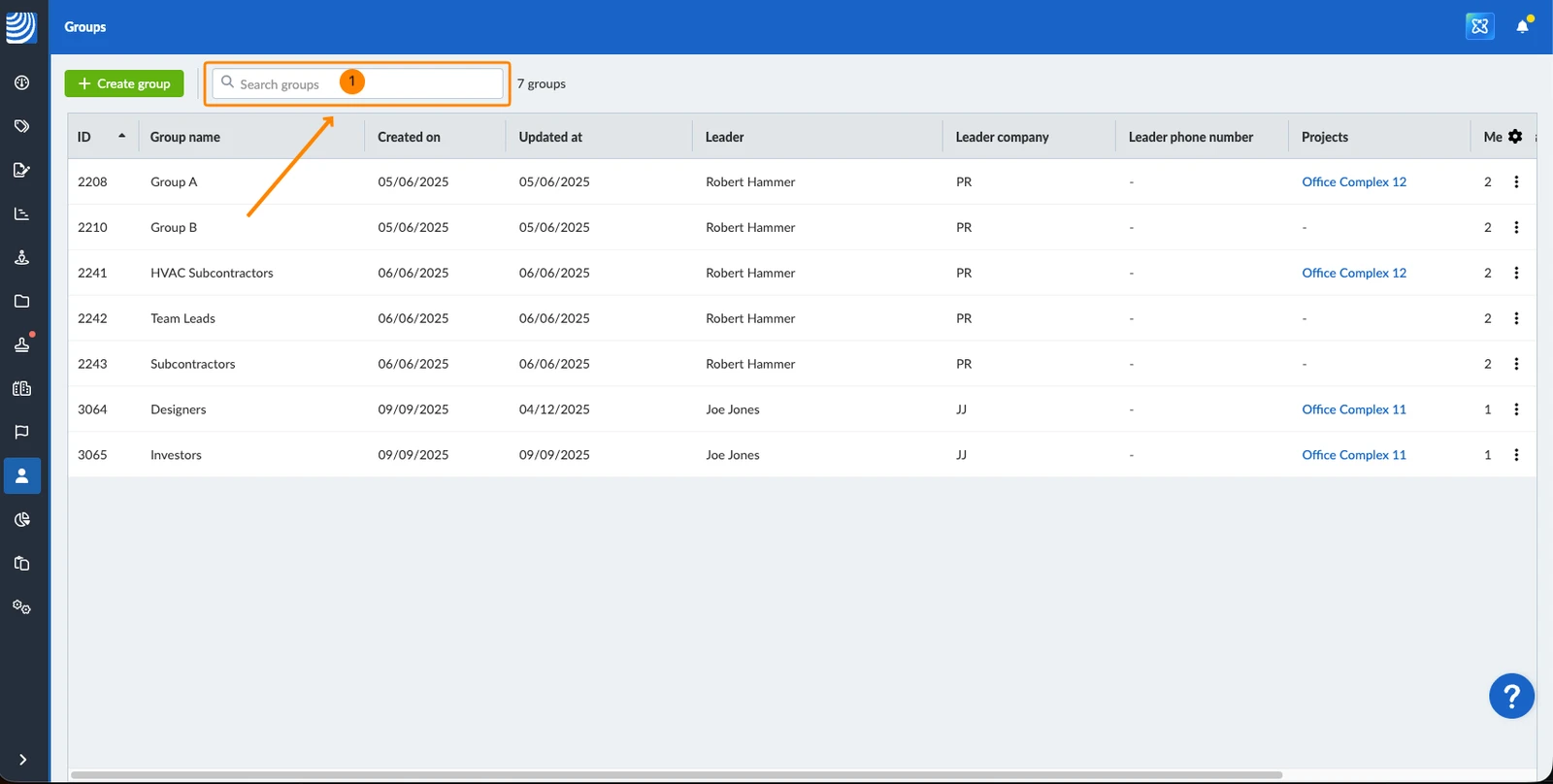Open the stamp icon with red dot
Image resolution: width=1553 pixels, height=784 pixels.
click(21, 344)
